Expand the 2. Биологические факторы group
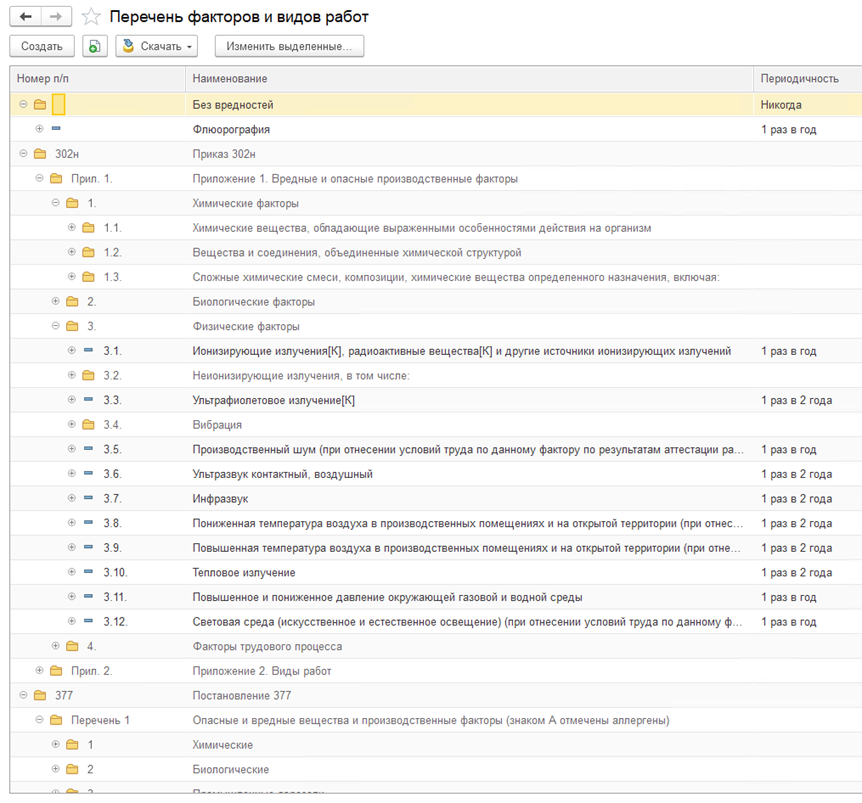Viewport: 862px width, 803px height. point(56,301)
